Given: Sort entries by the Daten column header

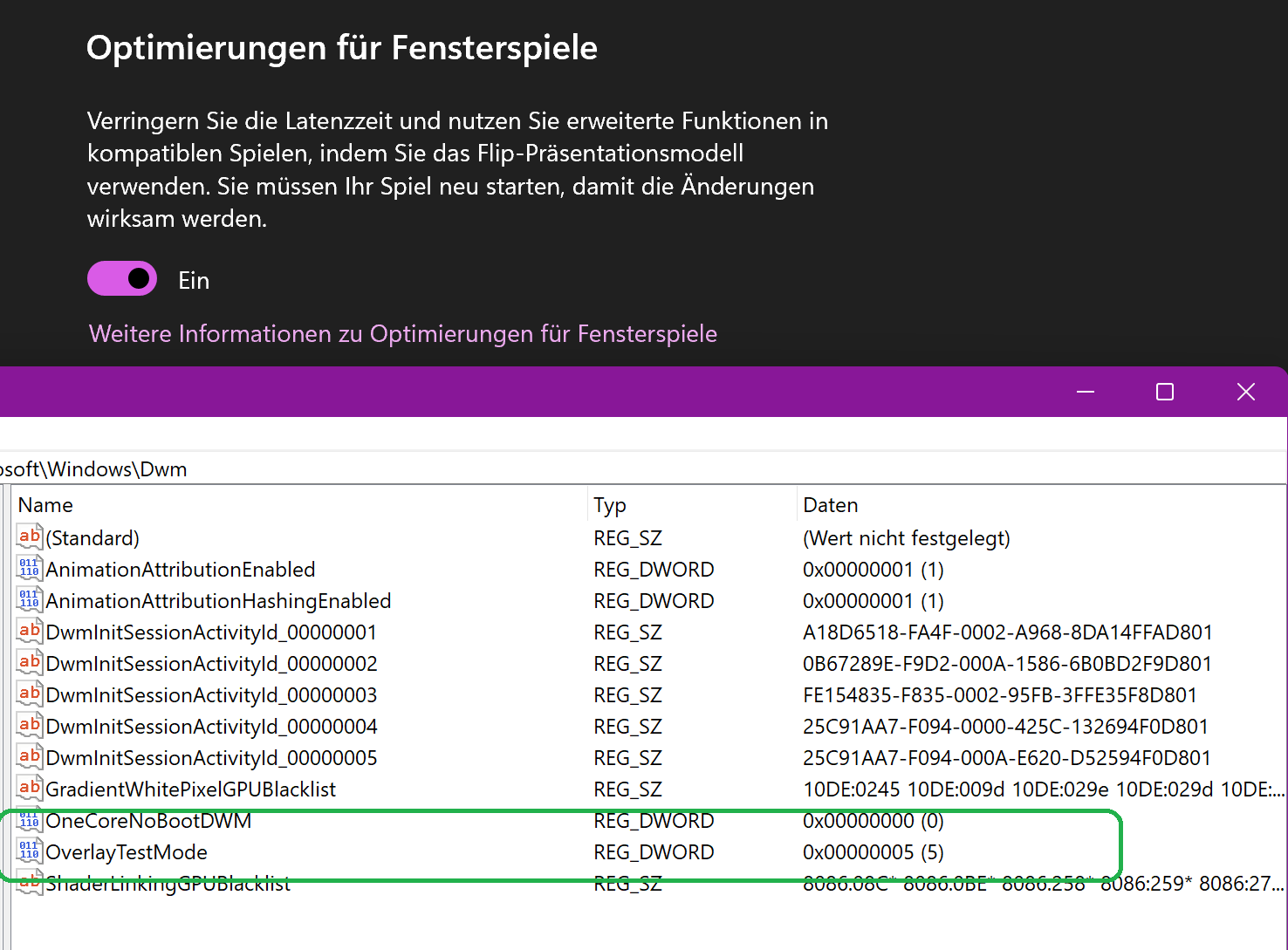Looking at the screenshot, I should tap(830, 504).
